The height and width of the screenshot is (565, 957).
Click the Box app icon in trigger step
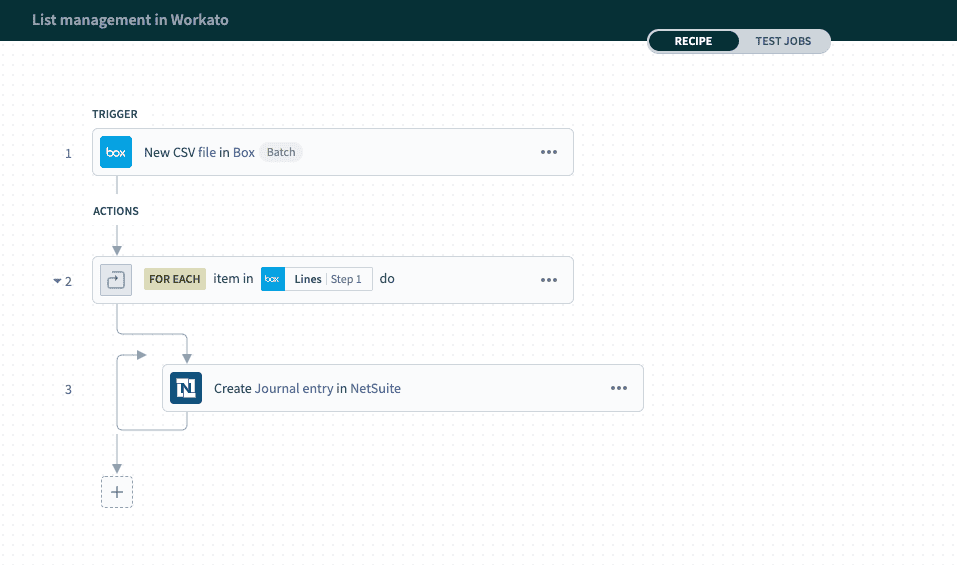[116, 152]
